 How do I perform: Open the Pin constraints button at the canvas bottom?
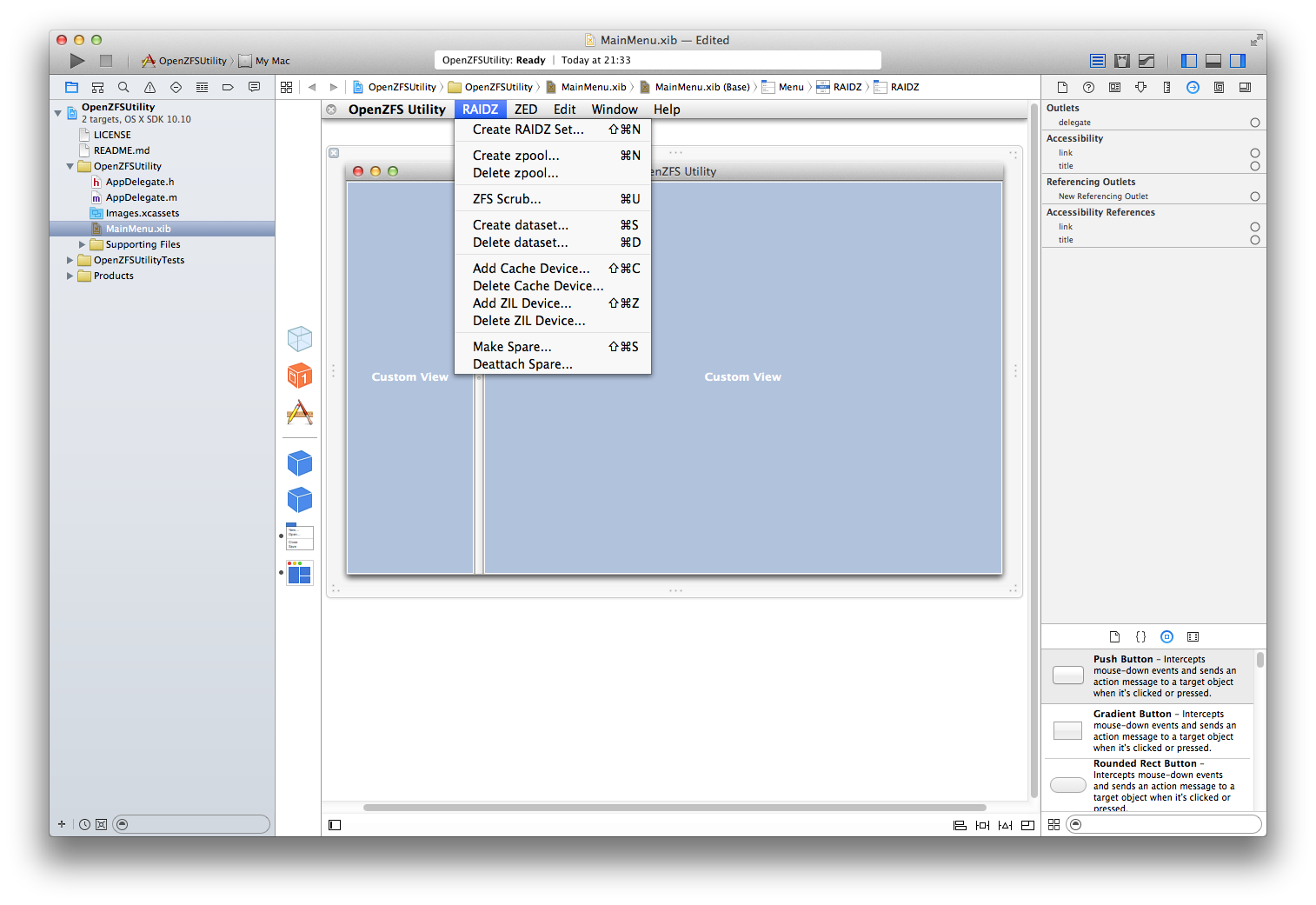pos(982,825)
